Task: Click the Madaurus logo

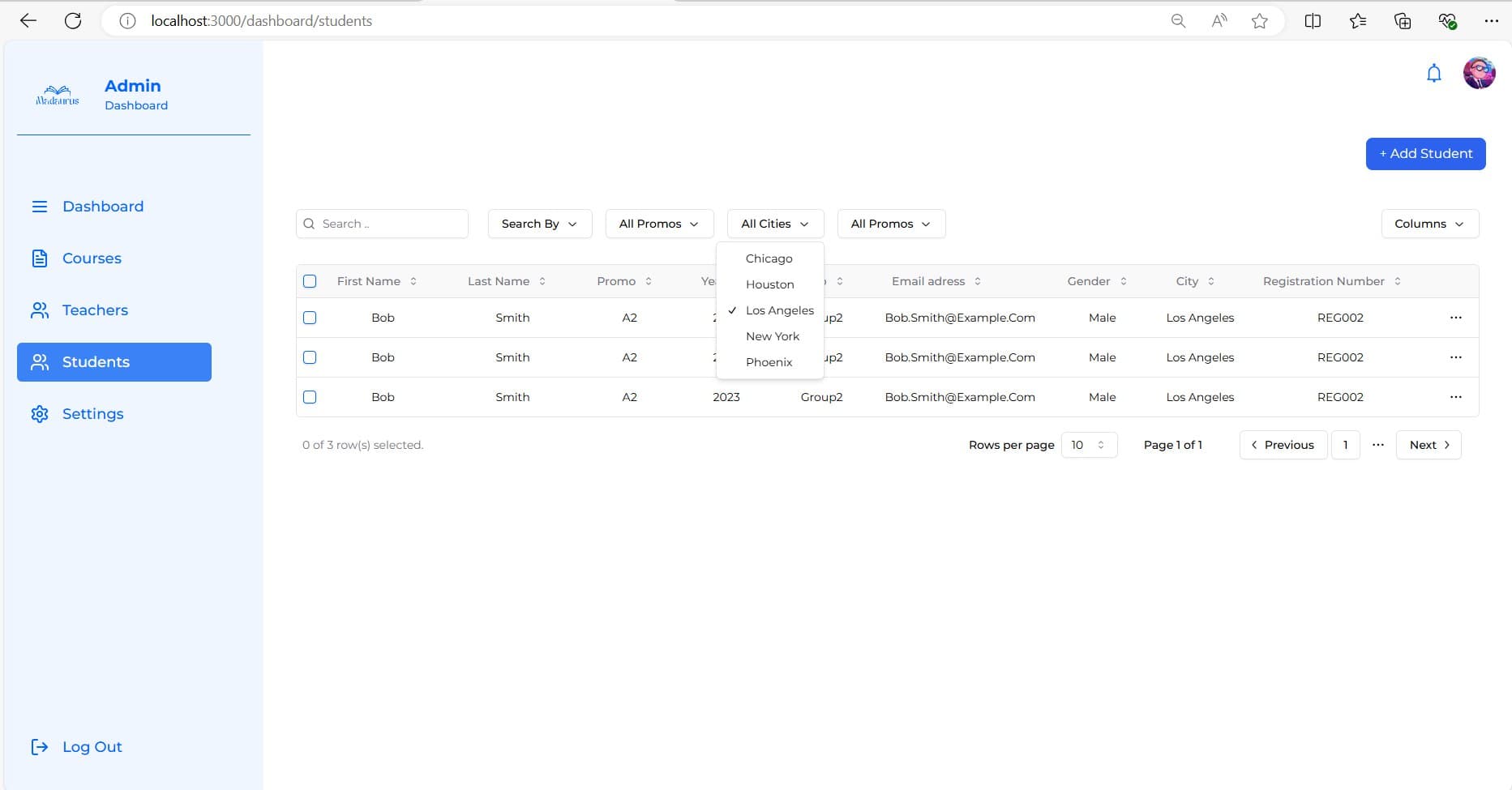Action: [x=58, y=96]
